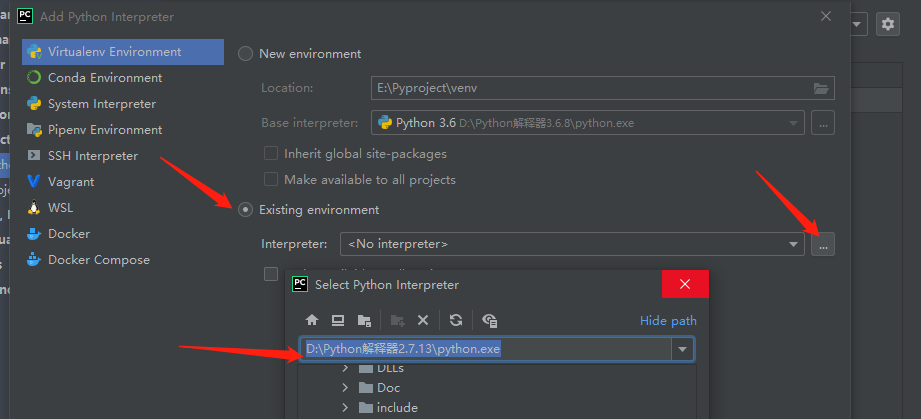Click ellipsis button beside Interpreter field
Viewport: 921px width, 419px height.
(x=823, y=244)
